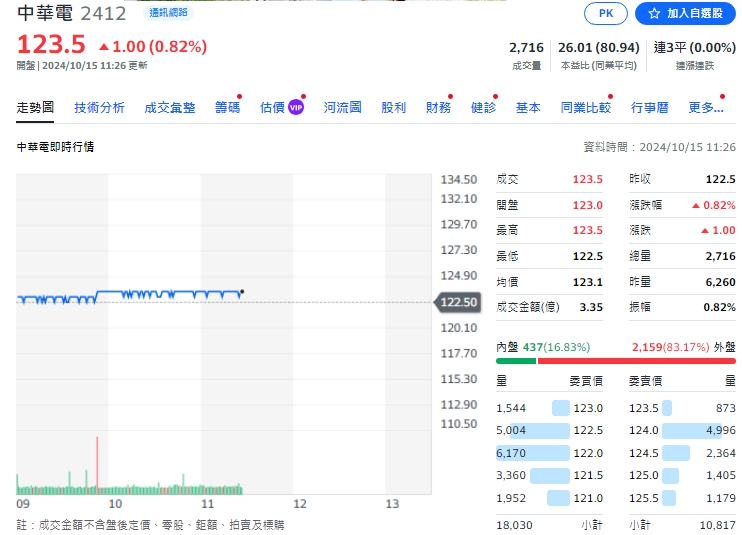Click the 連3平 (0.00%) figure
742x535 pixels.
click(694, 47)
